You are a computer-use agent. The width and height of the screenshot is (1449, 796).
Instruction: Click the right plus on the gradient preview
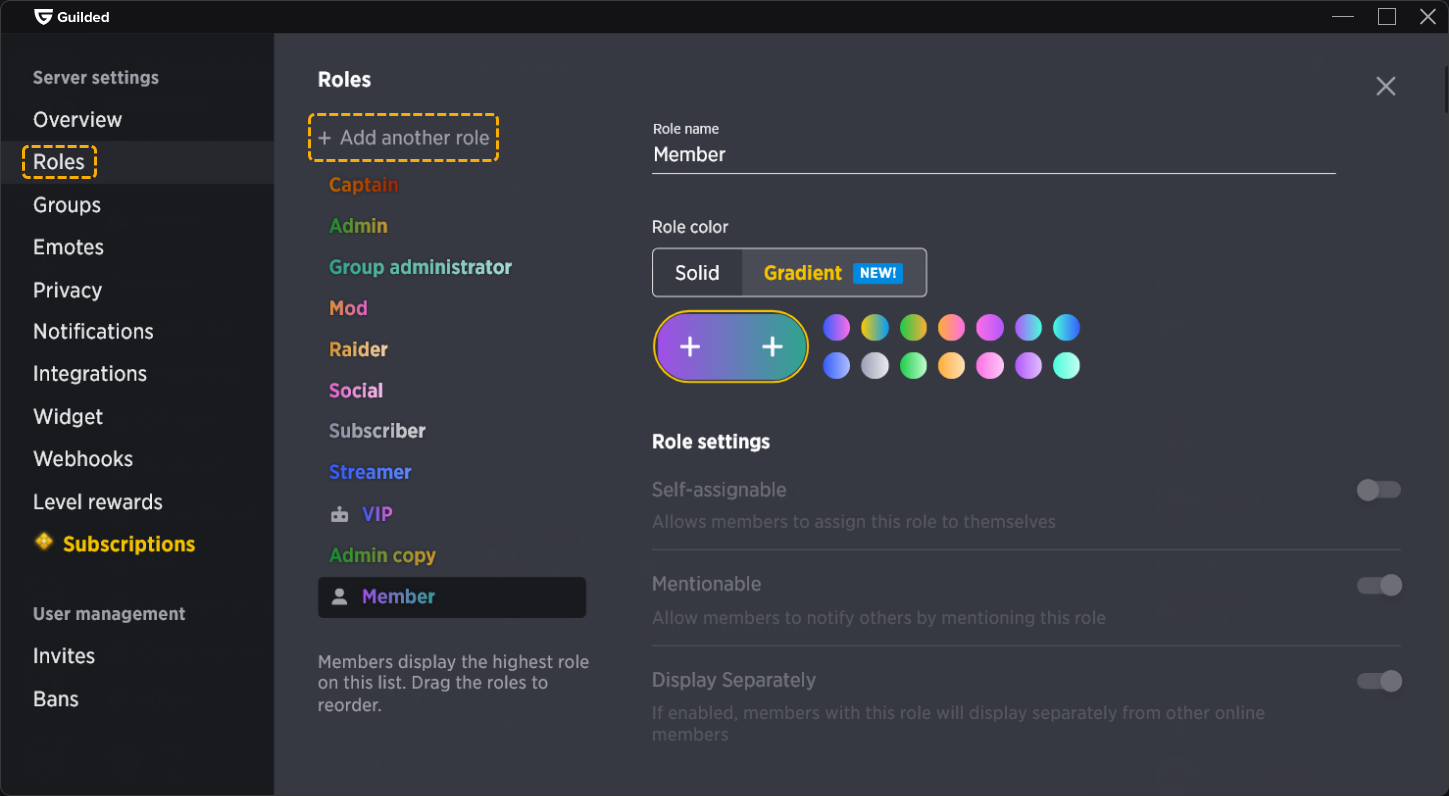[772, 346]
